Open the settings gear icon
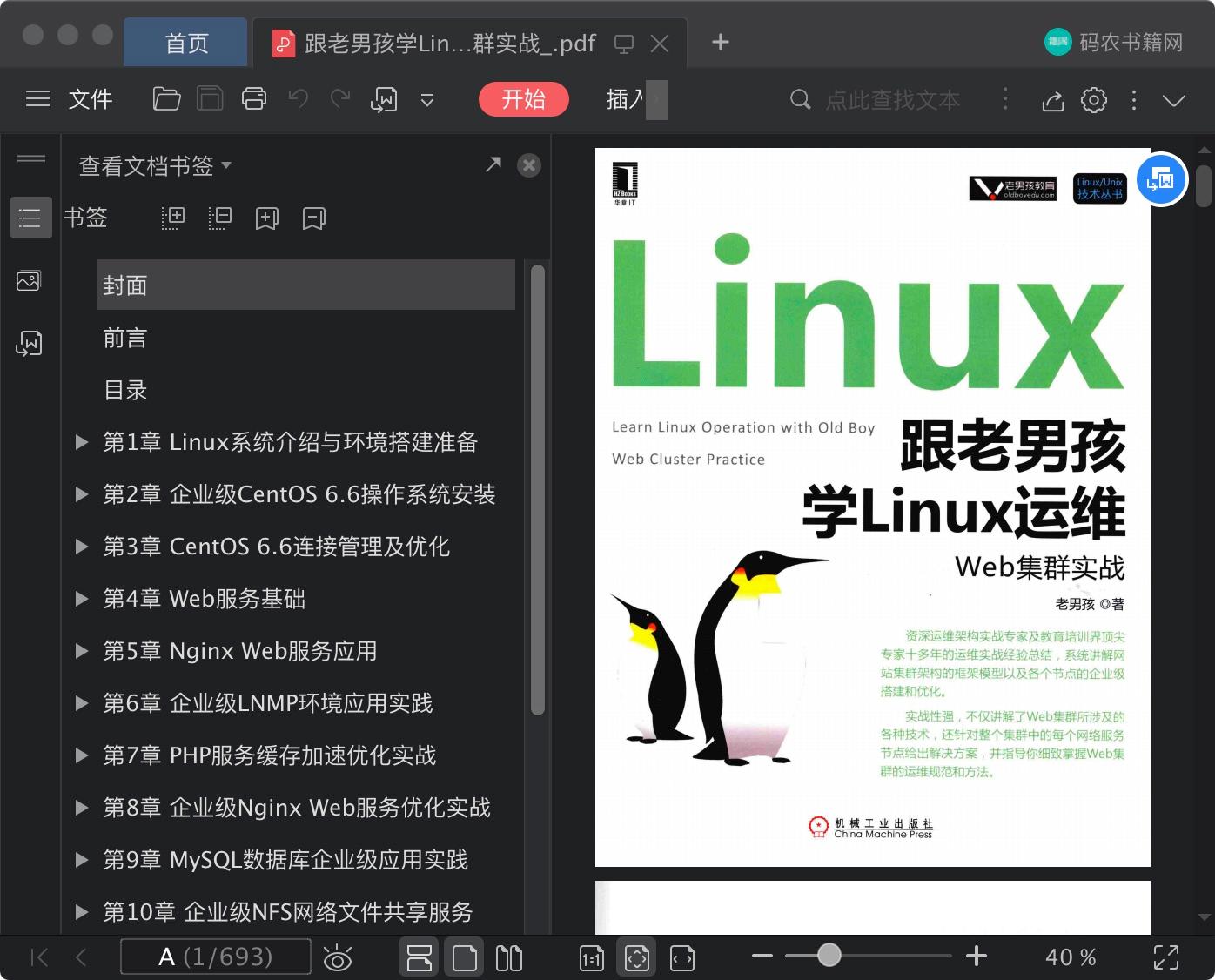The image size is (1215, 980). (x=1094, y=100)
